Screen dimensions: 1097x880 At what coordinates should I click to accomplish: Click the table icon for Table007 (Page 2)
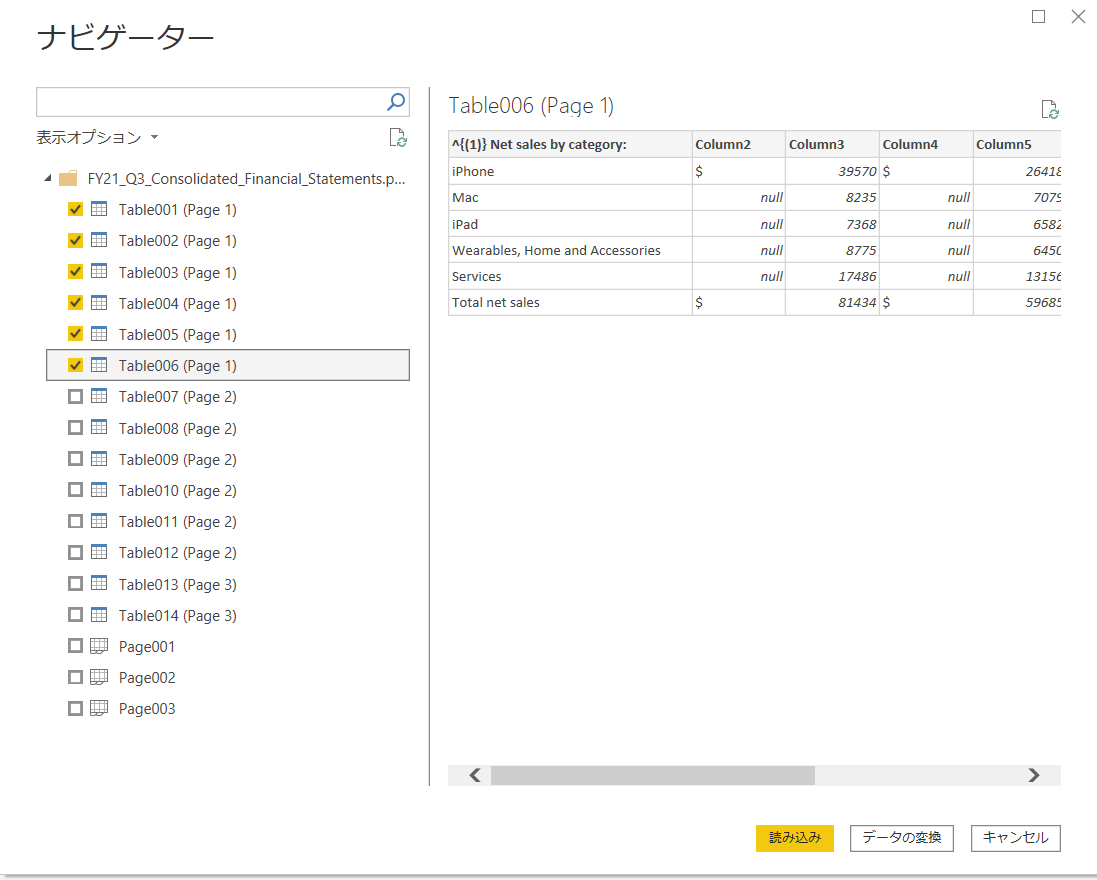(99, 397)
